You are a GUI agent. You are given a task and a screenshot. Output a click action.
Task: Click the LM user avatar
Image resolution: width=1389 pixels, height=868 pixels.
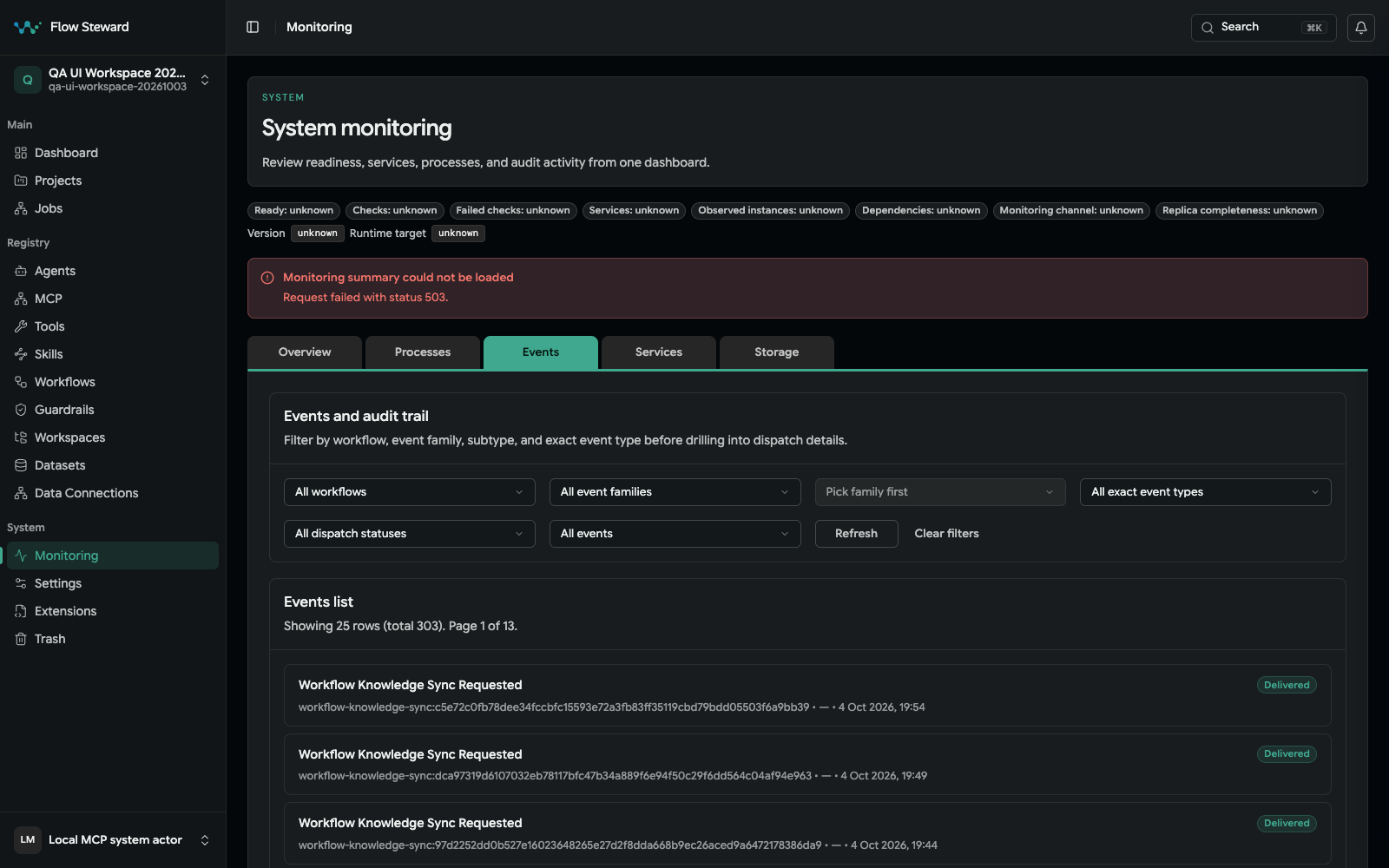28,839
